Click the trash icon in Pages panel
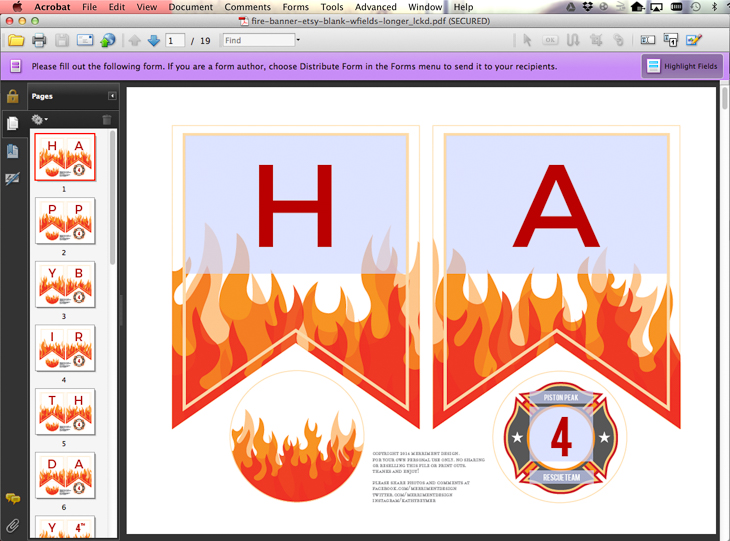Screen dimensions: 730x541 107,120
